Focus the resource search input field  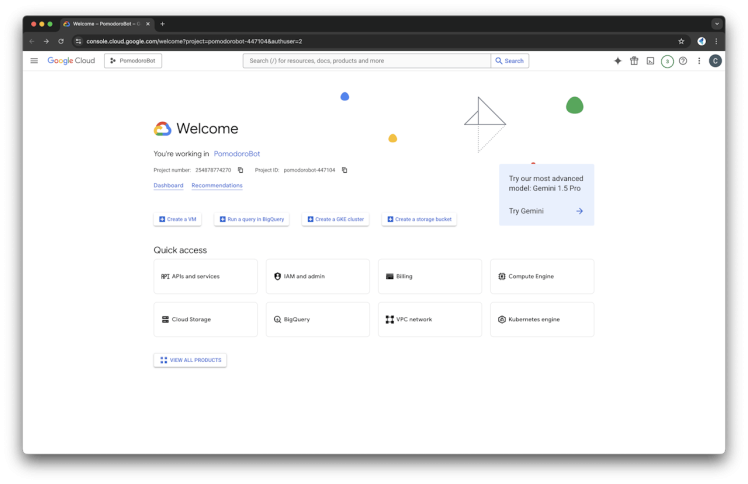(366, 61)
